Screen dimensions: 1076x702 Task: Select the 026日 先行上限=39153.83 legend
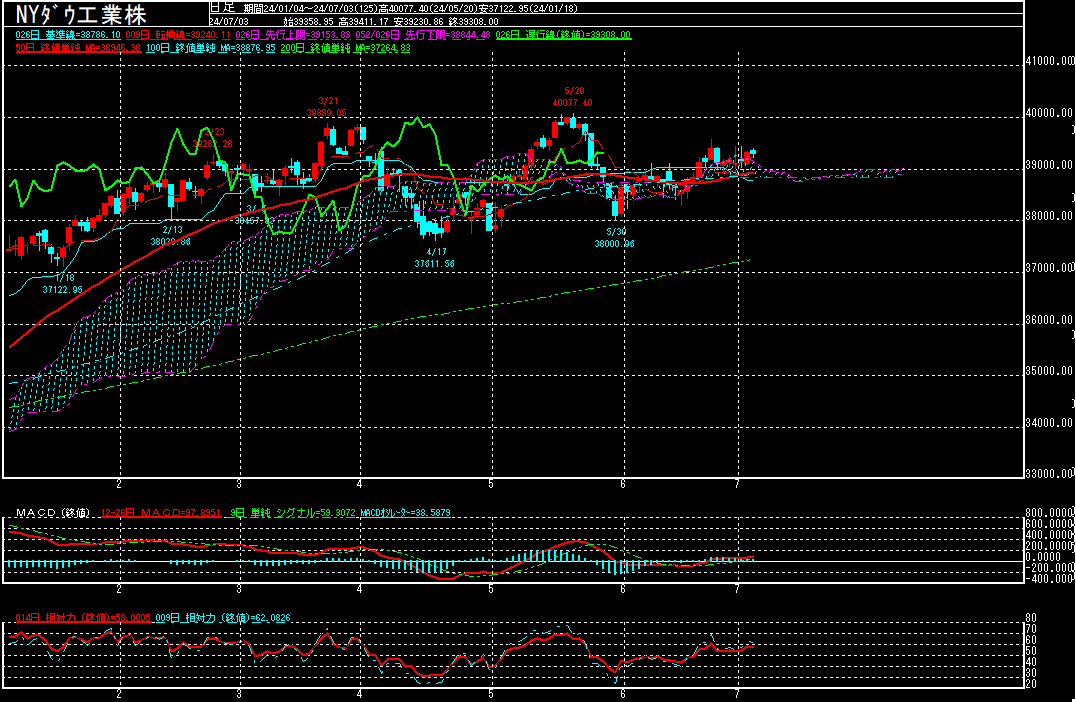(293, 35)
